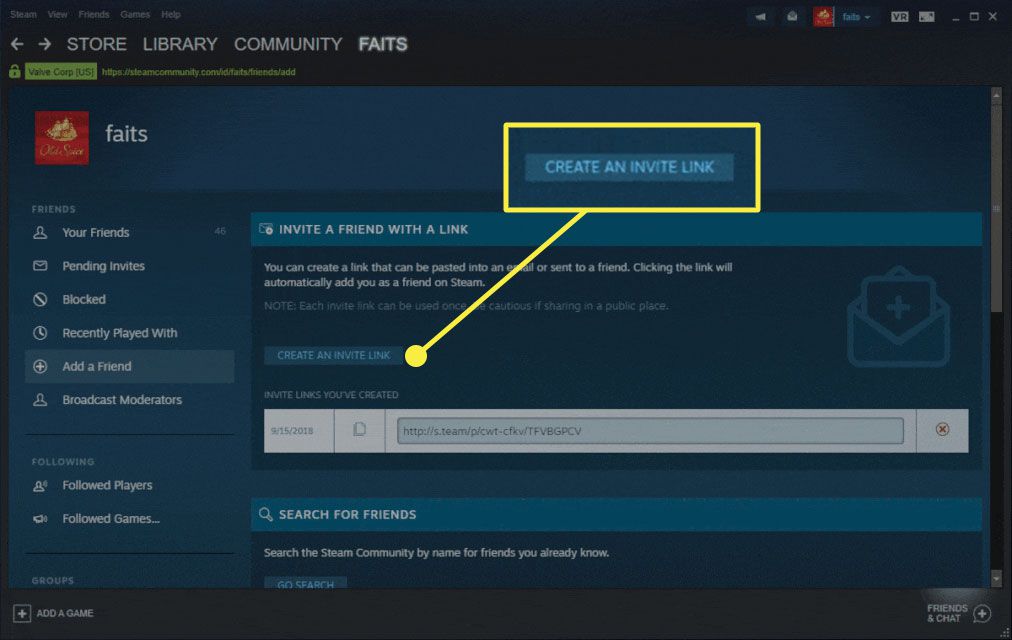Go back with the left arrow

(x=17, y=44)
